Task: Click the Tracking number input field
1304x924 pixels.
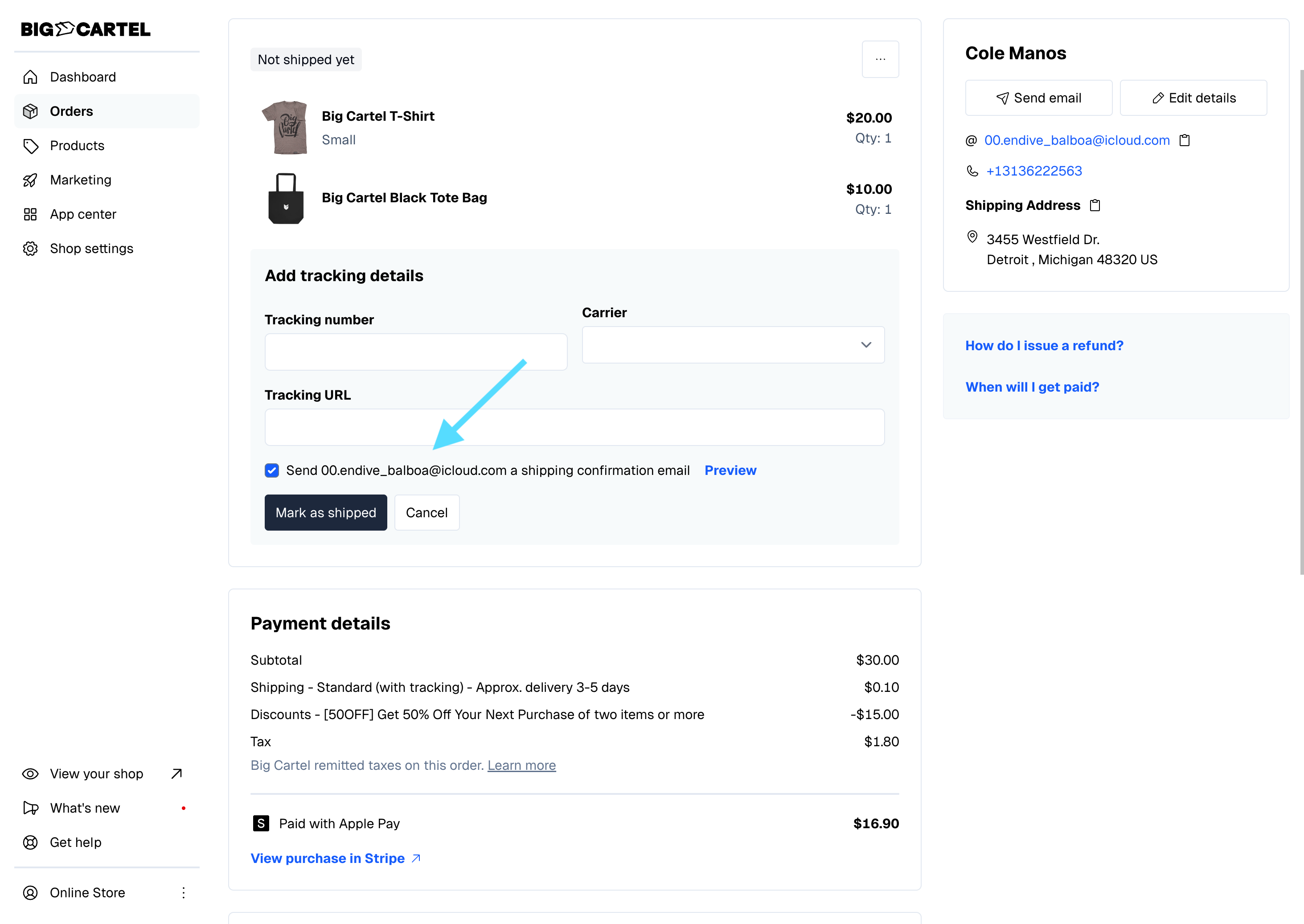Action: pos(415,352)
